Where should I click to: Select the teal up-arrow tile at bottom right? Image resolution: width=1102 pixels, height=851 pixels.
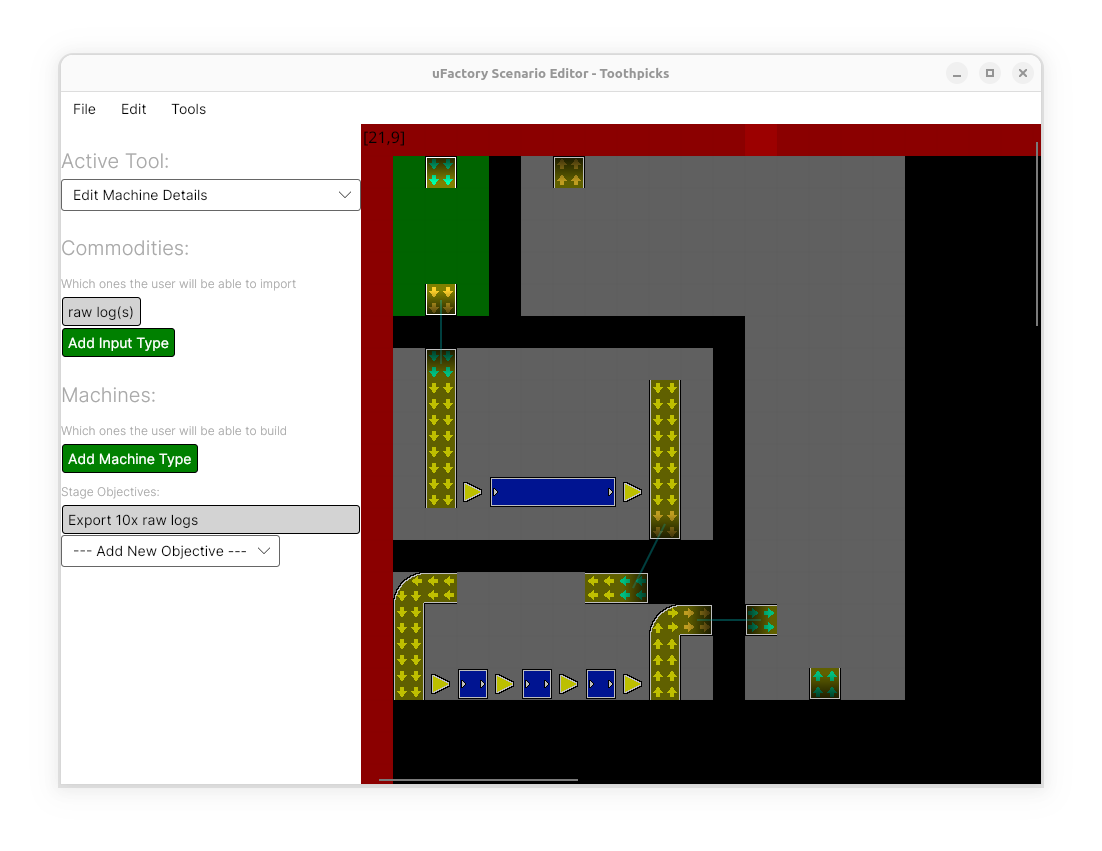tap(825, 684)
